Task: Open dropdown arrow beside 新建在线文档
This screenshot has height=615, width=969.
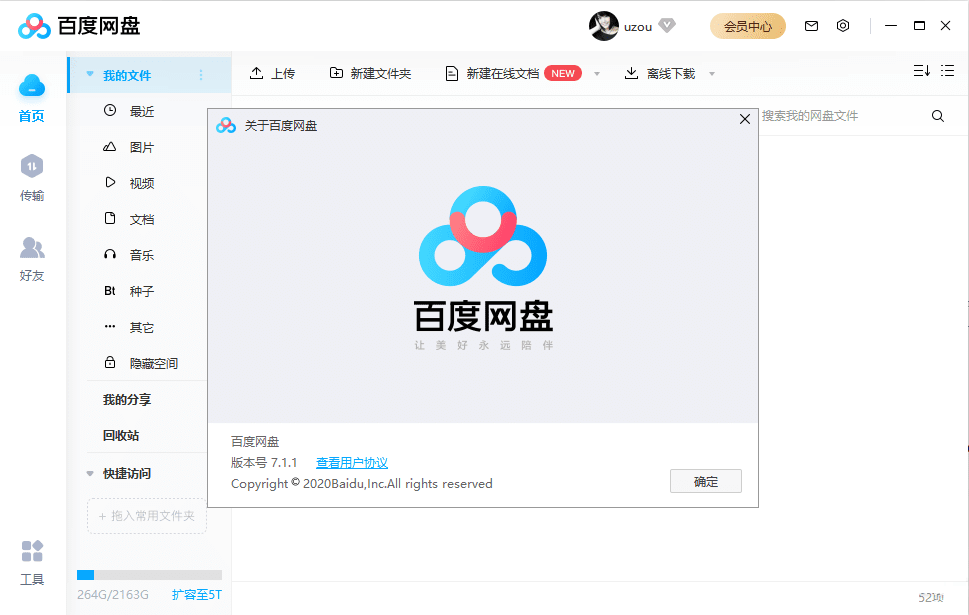Action: click(597, 74)
